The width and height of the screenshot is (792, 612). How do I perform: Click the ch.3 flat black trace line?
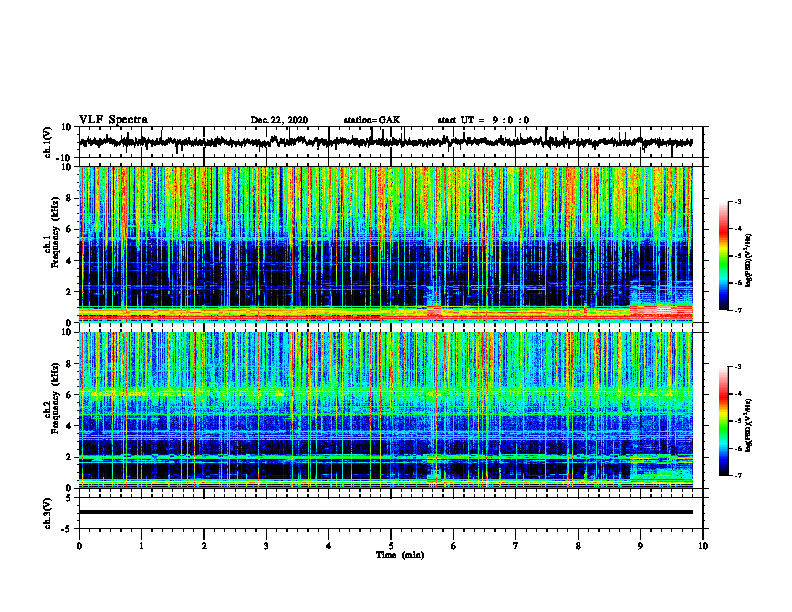pyautogui.click(x=385, y=512)
